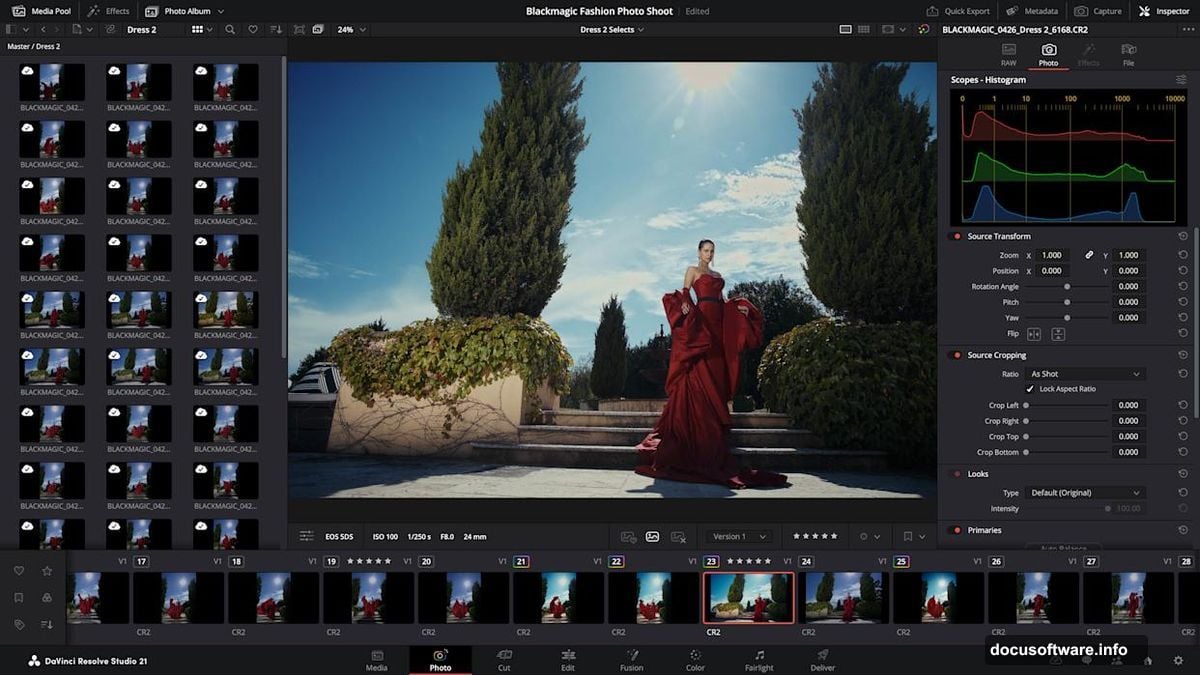Image resolution: width=1200 pixels, height=675 pixels.
Task: Select the Color page at the bottom
Action: pos(695,662)
